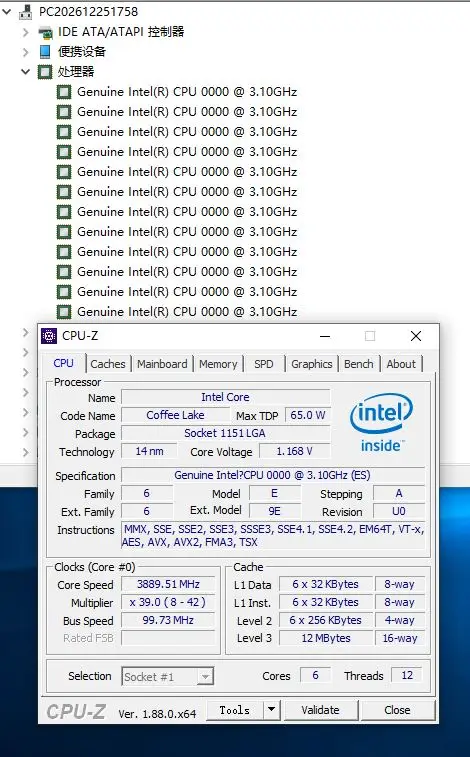Screen dimensions: 470x757
Task: Open the Graphics tab
Action: point(312,364)
